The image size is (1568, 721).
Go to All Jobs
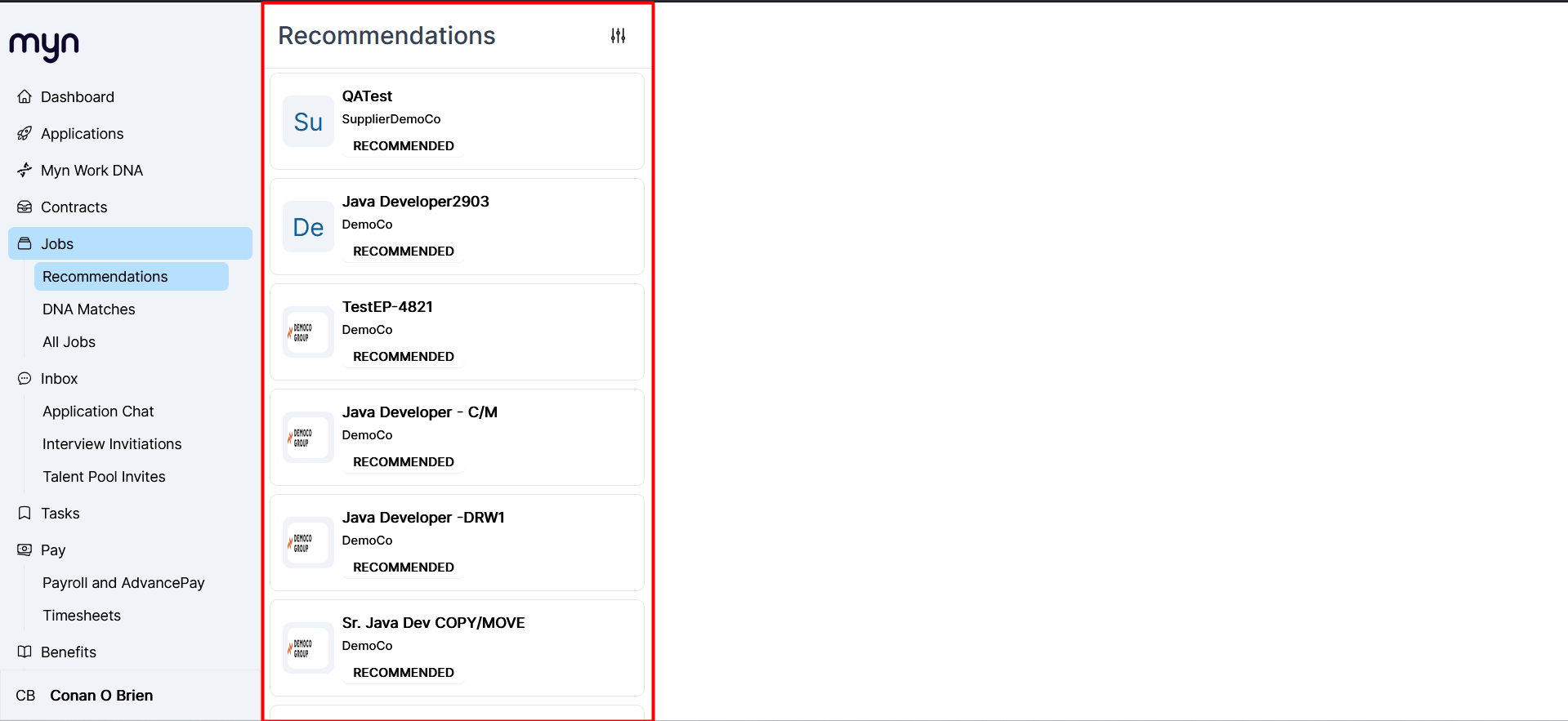coord(69,342)
